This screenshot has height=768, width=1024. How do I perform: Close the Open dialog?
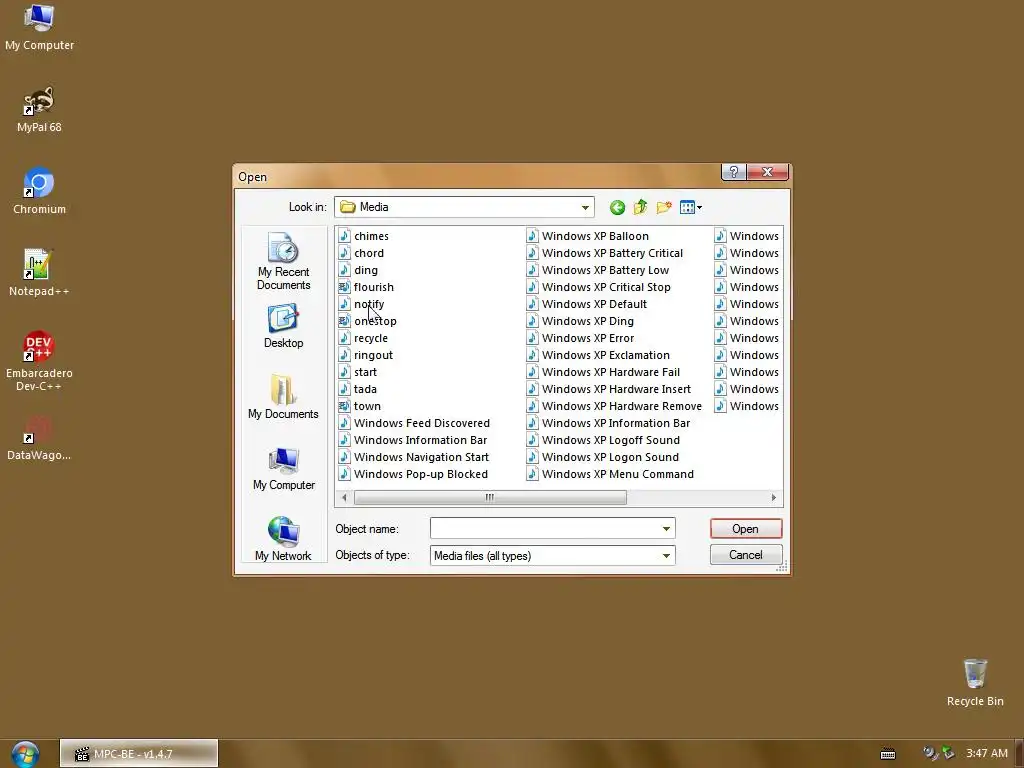coord(768,172)
